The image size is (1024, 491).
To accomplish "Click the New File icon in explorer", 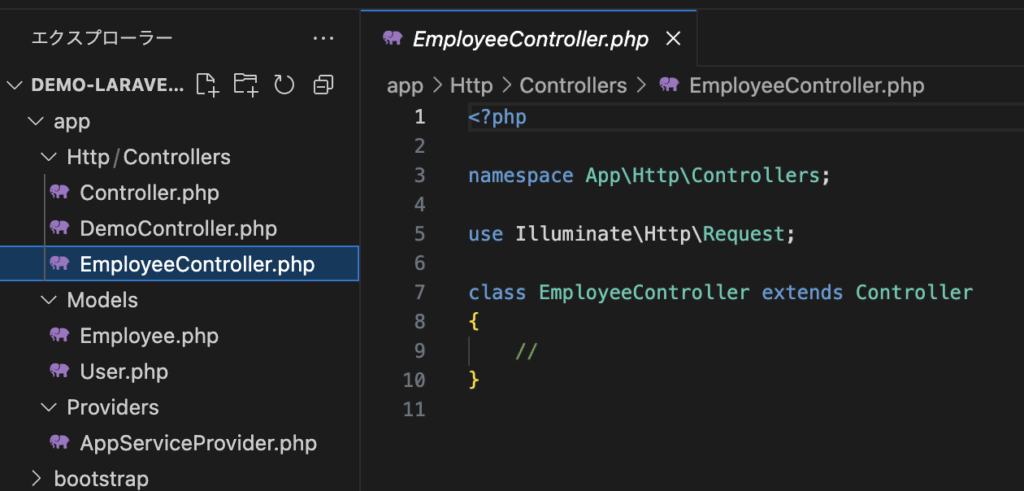I will (x=207, y=85).
